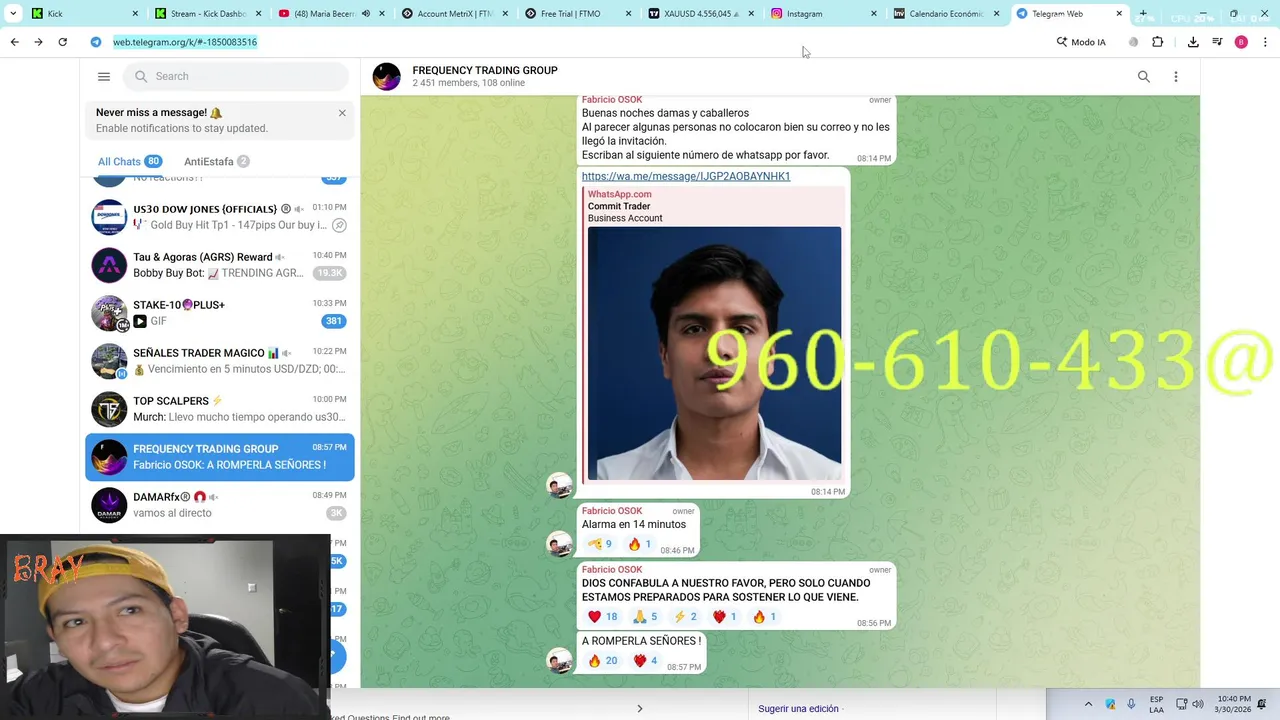1280x720 pixels.
Task: Switch to Stream - Kick Dashboard tab
Action: [209, 14]
